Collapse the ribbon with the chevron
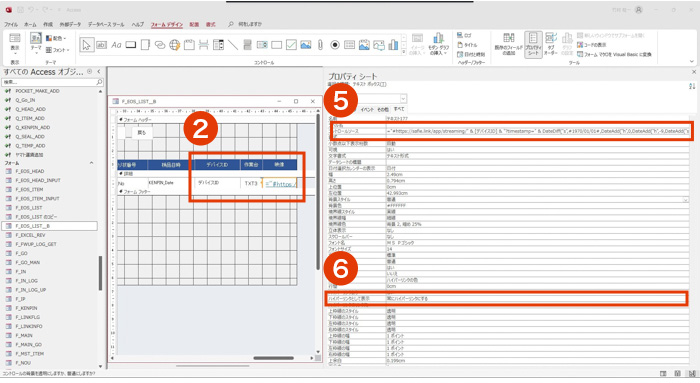Image resolution: width=700 pixels, height=383 pixels. coord(692,62)
